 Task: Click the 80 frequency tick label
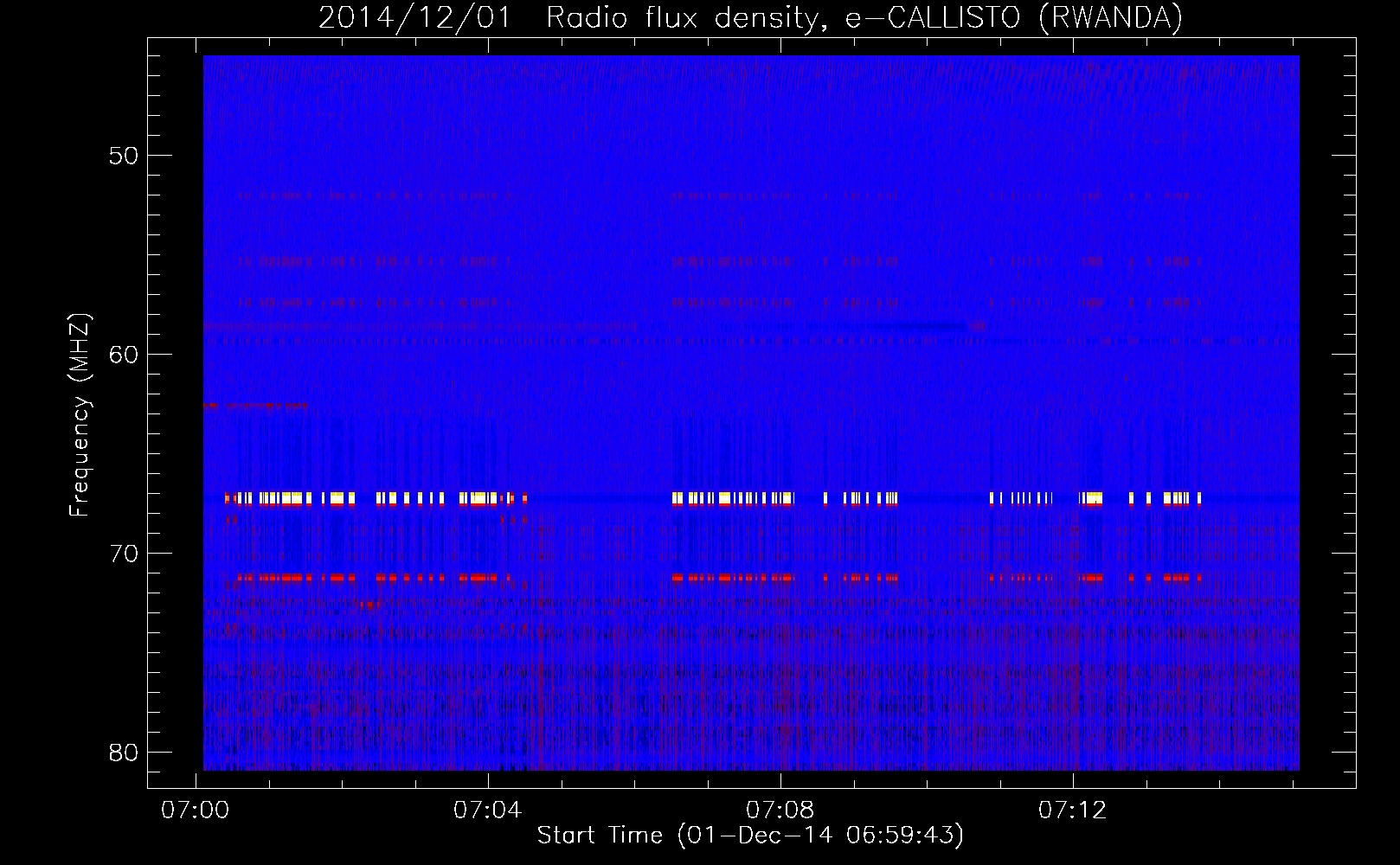click(x=124, y=753)
